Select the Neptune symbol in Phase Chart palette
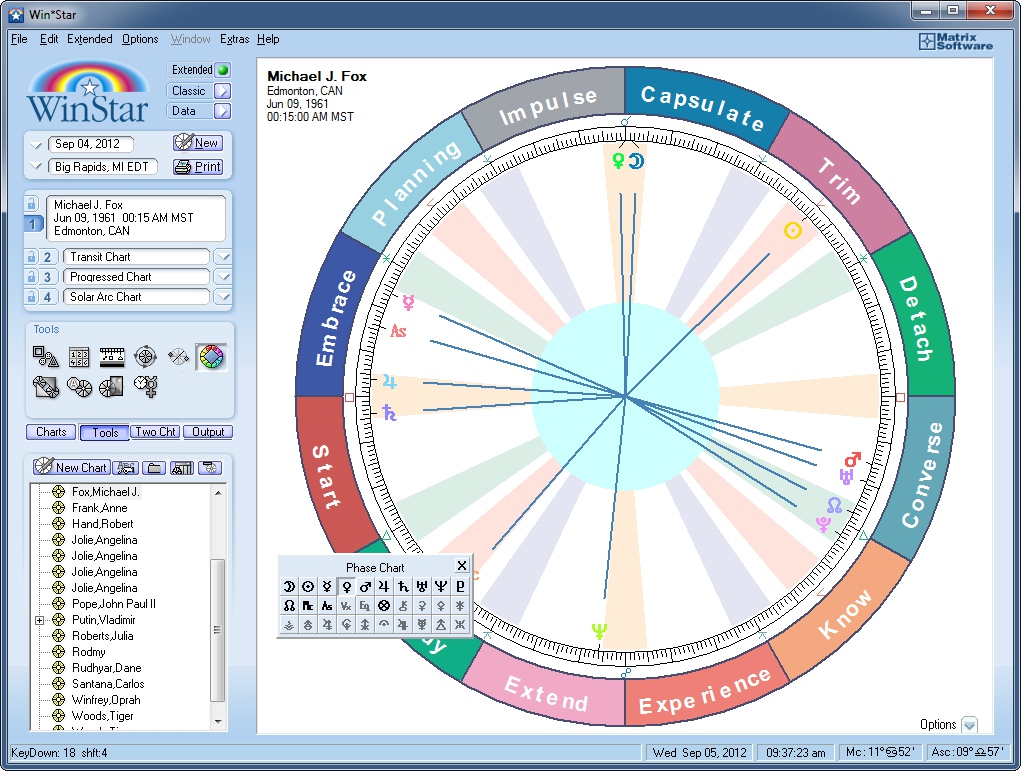1021x771 pixels. [x=441, y=587]
